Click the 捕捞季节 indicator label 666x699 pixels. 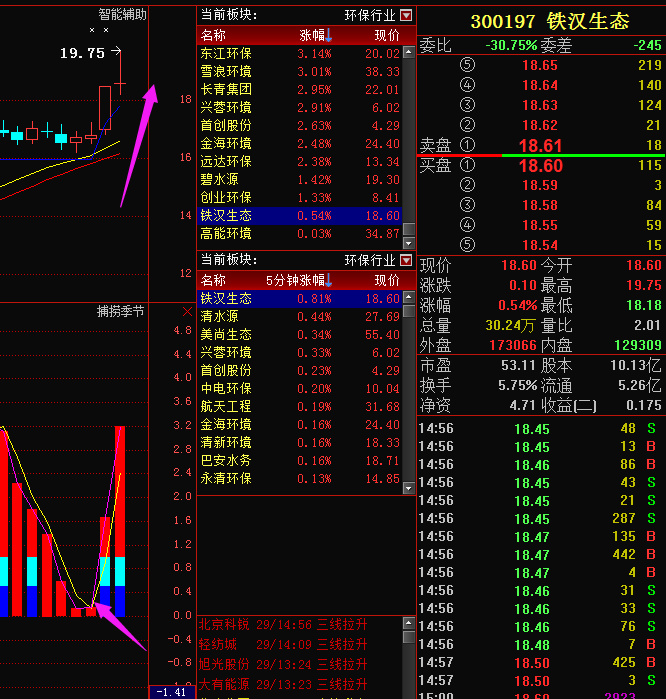(x=121, y=312)
